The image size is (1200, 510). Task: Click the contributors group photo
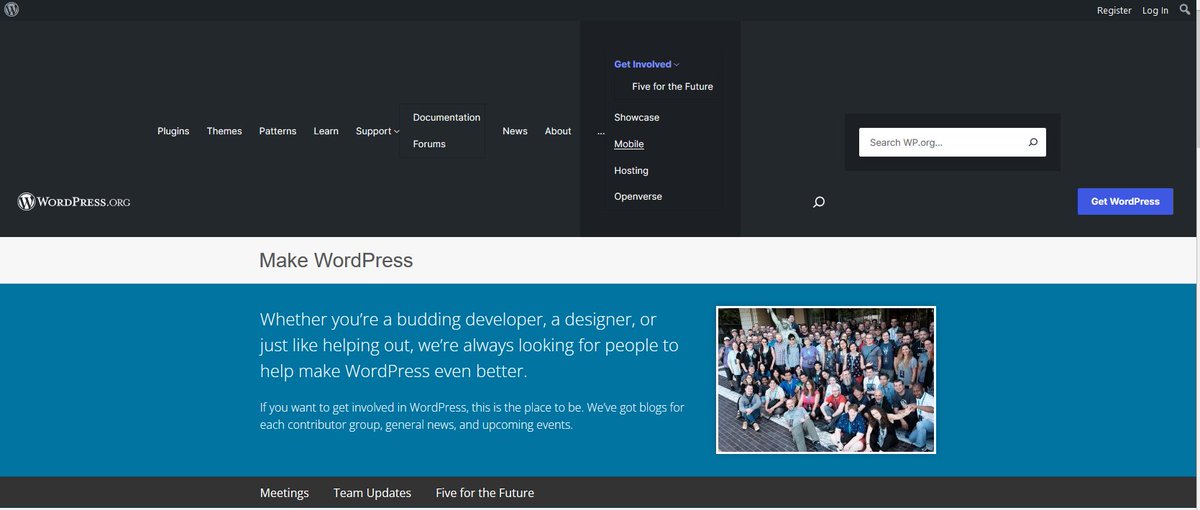click(x=826, y=380)
